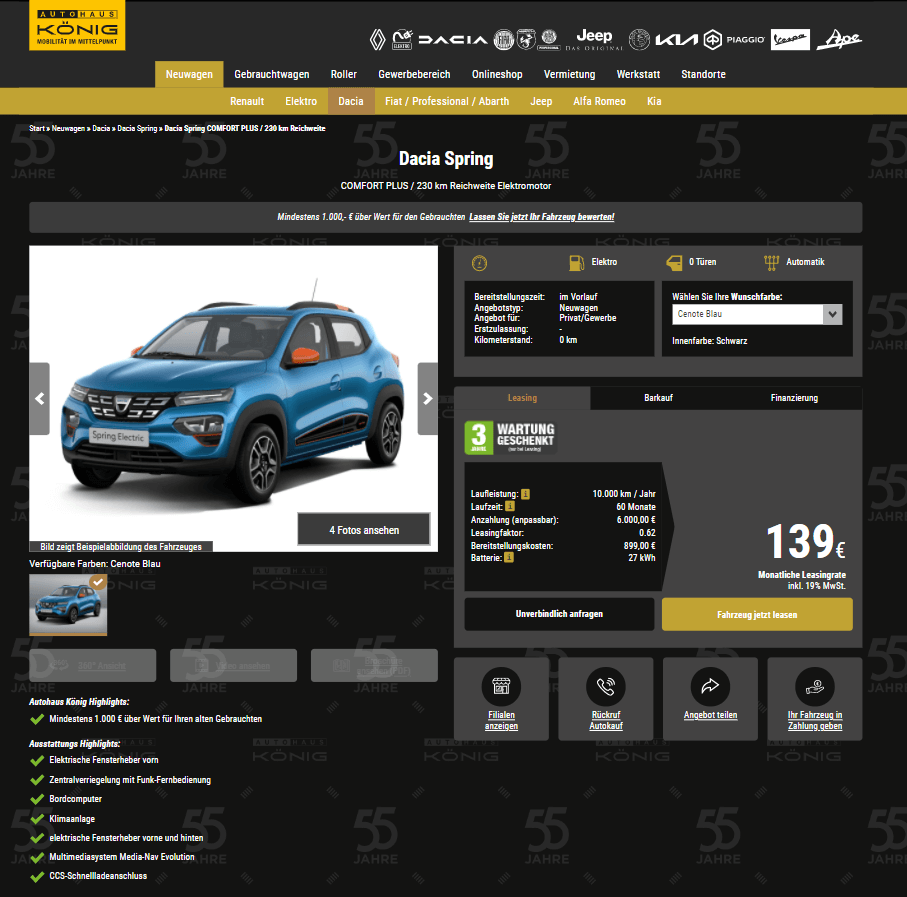Select the Cenote Blau color thumbnail

pos(68,604)
